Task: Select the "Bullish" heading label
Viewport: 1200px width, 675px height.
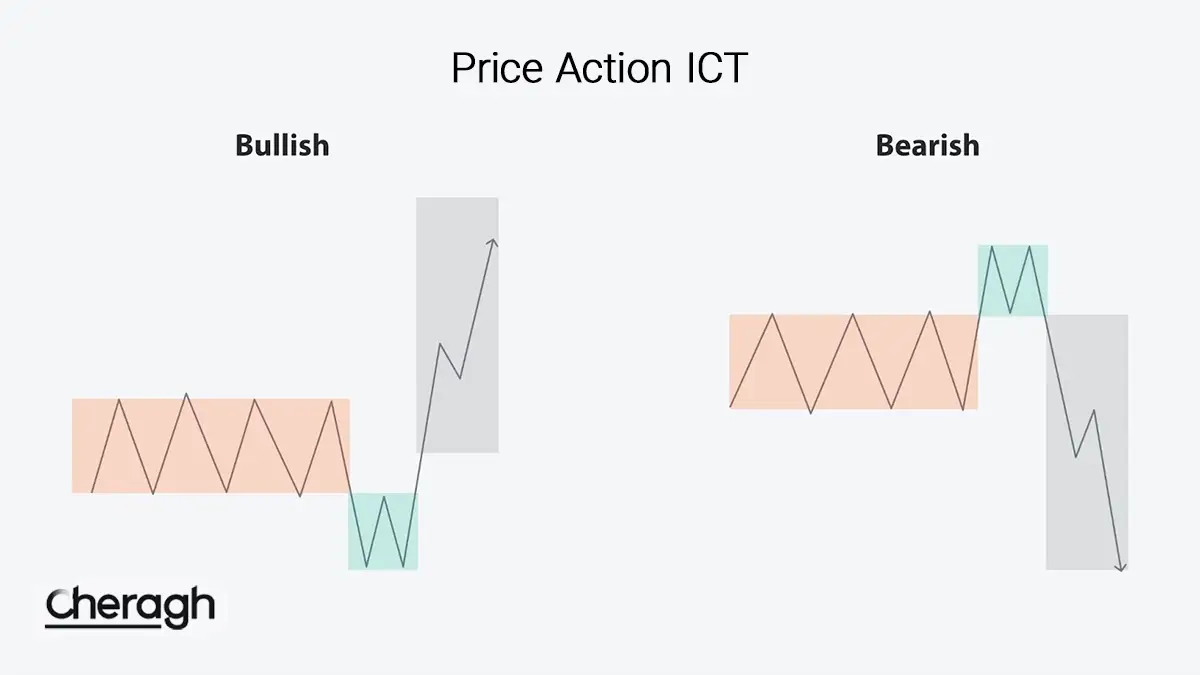Action: 282,146
